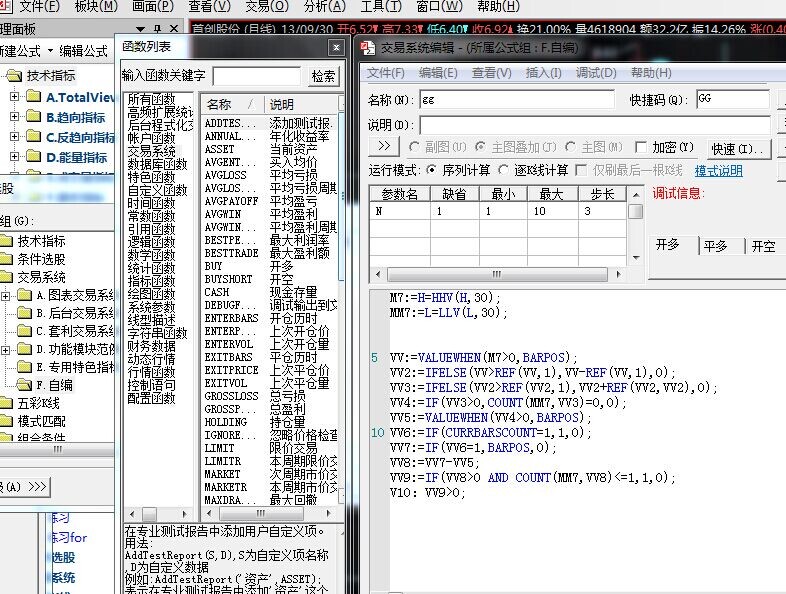Viewport: 786px width, 594px height.
Task: Click parameter table horizontal scrollbar thumb
Action: point(497,274)
